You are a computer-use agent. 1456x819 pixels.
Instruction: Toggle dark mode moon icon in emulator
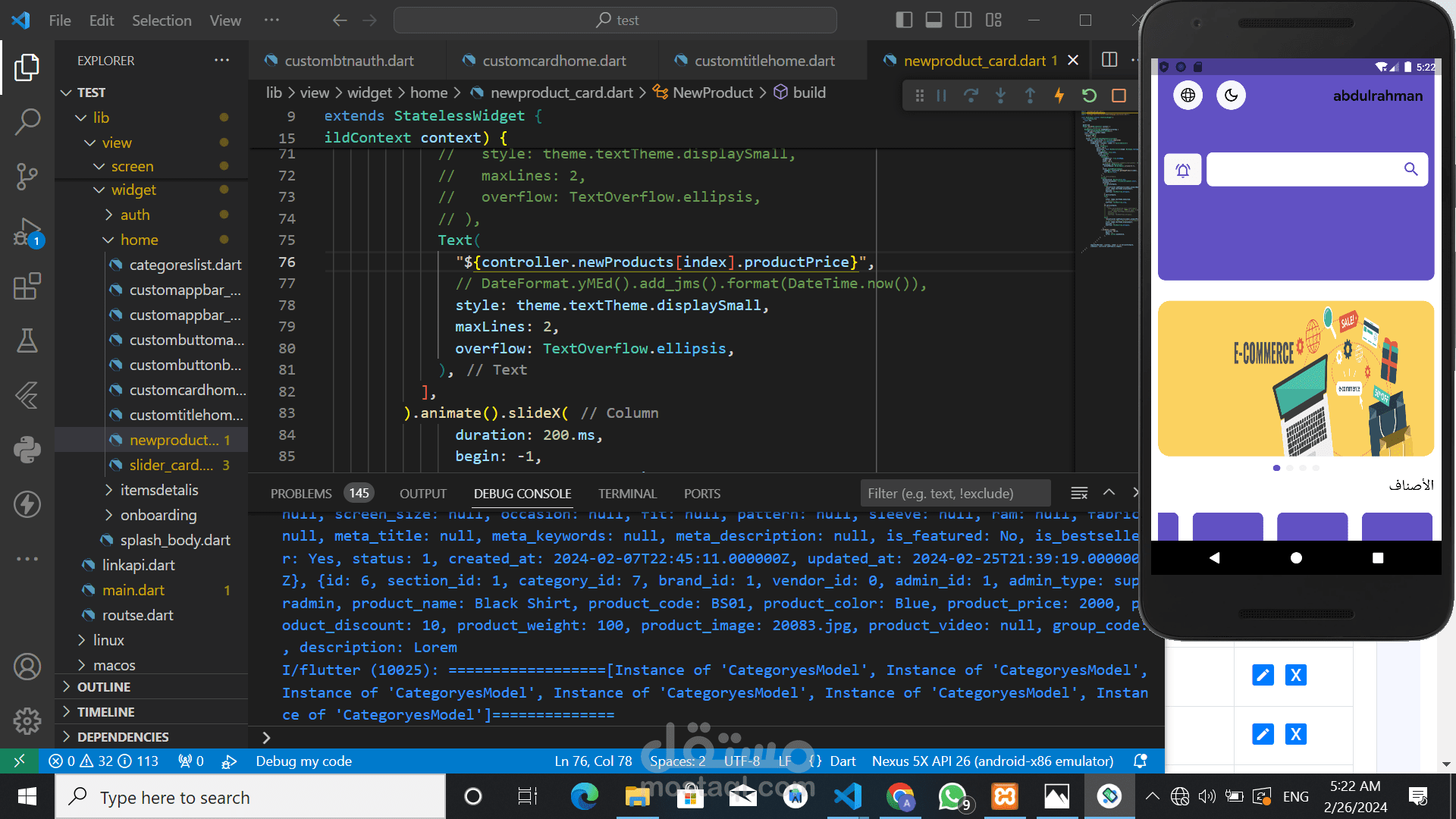pos(1231,96)
